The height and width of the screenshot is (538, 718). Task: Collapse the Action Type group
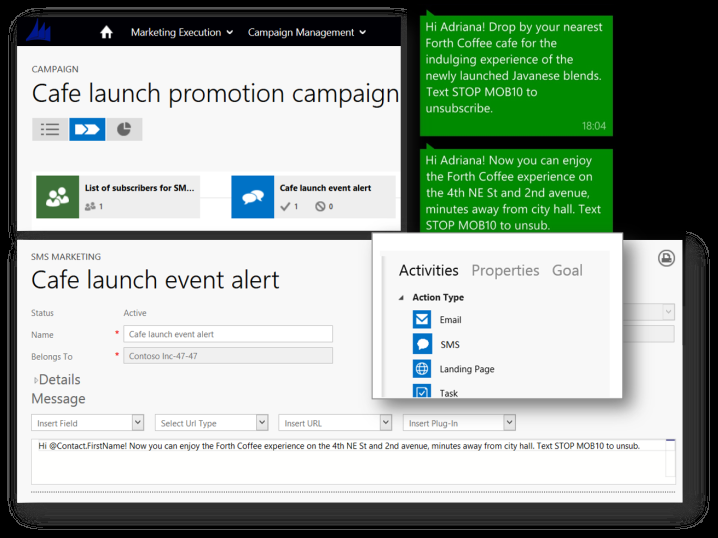401,298
